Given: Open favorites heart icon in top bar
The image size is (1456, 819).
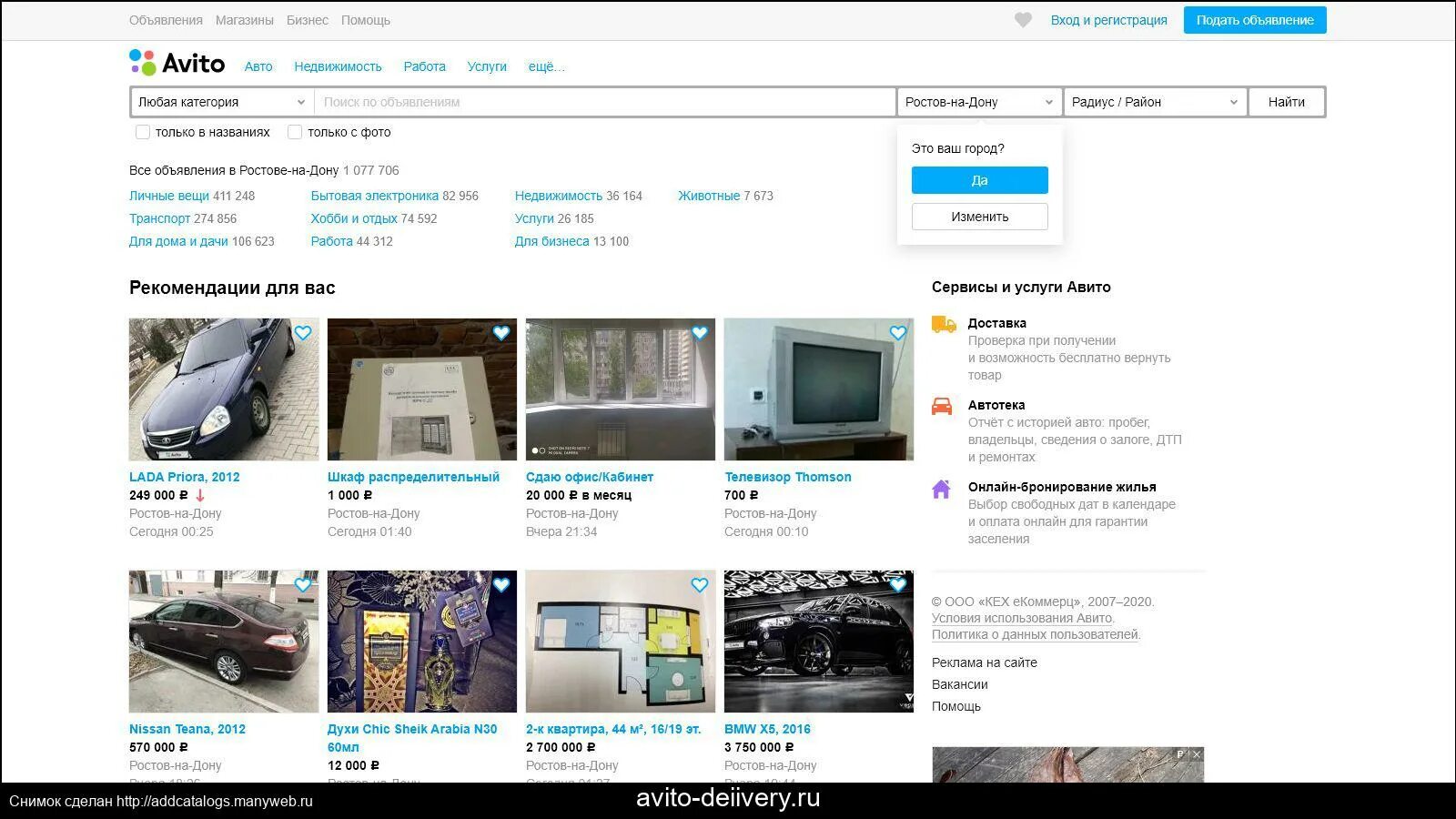Looking at the screenshot, I should (1023, 20).
